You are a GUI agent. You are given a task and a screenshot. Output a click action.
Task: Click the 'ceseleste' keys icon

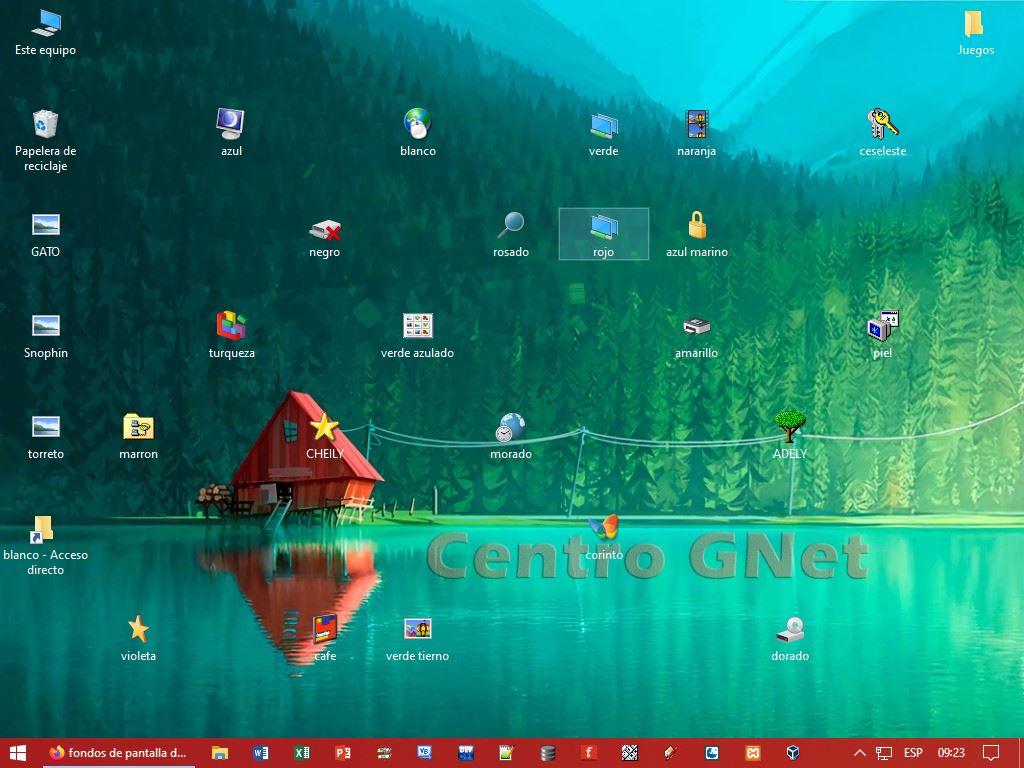(x=882, y=124)
